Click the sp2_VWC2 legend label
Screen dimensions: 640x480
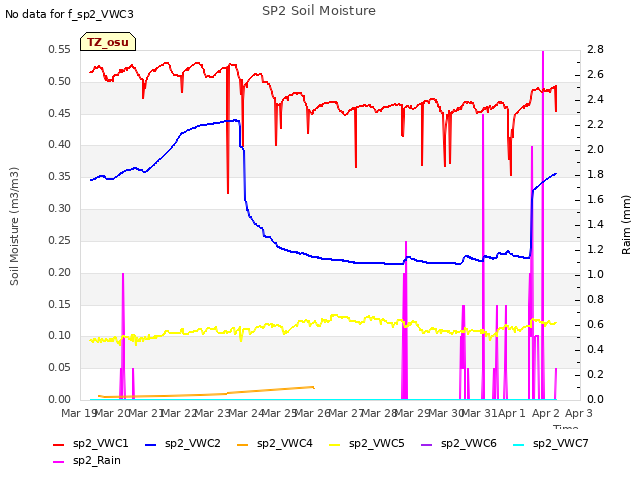pyautogui.click(x=193, y=443)
